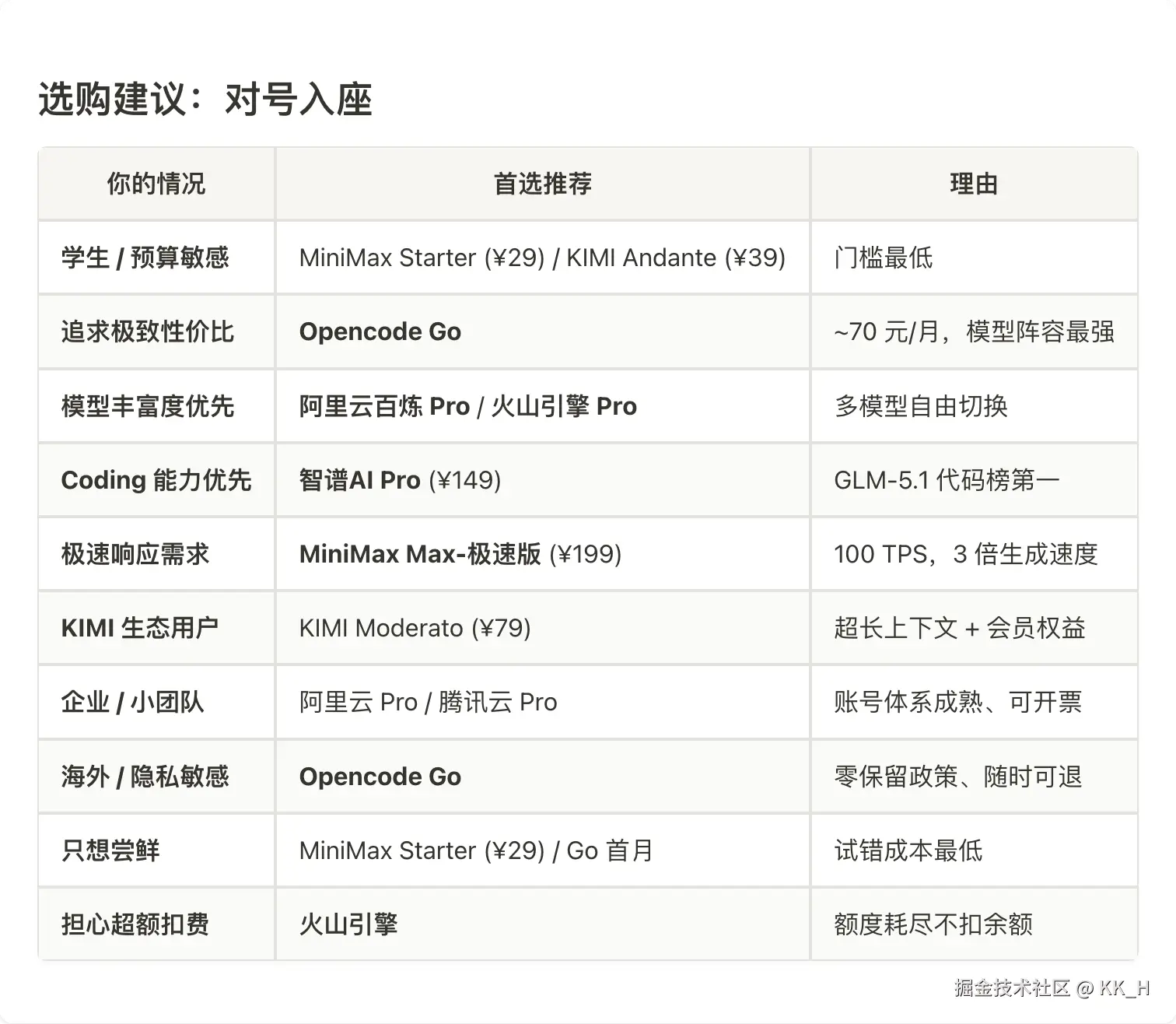Select the cell 只想尝鲜
Image resolution: width=1176 pixels, height=1024 pixels.
coord(156,850)
